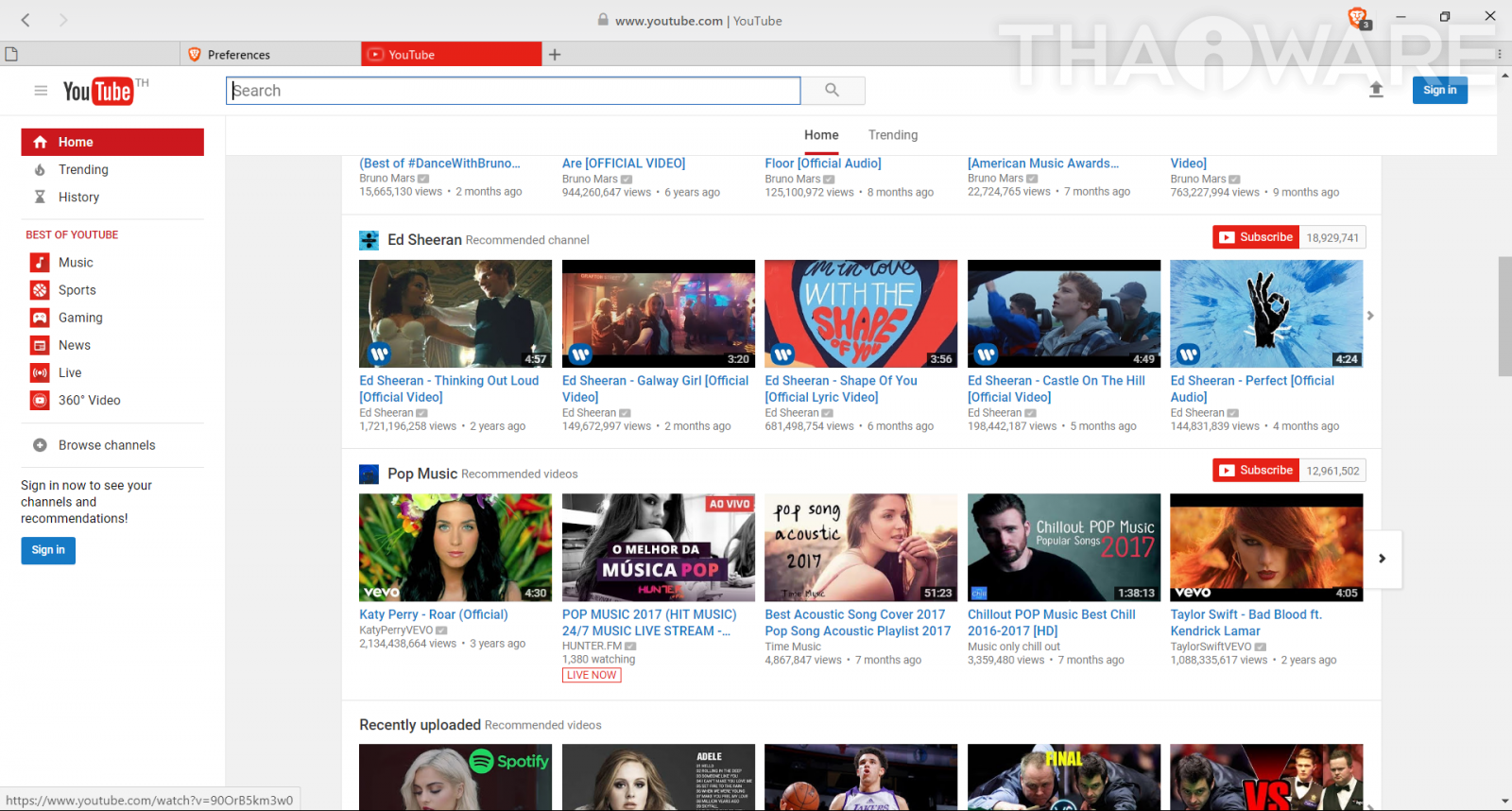Viewport: 1512px width, 811px height.
Task: Open POP MUSIC 2017 live stream title link
Action: pyautogui.click(x=649, y=623)
